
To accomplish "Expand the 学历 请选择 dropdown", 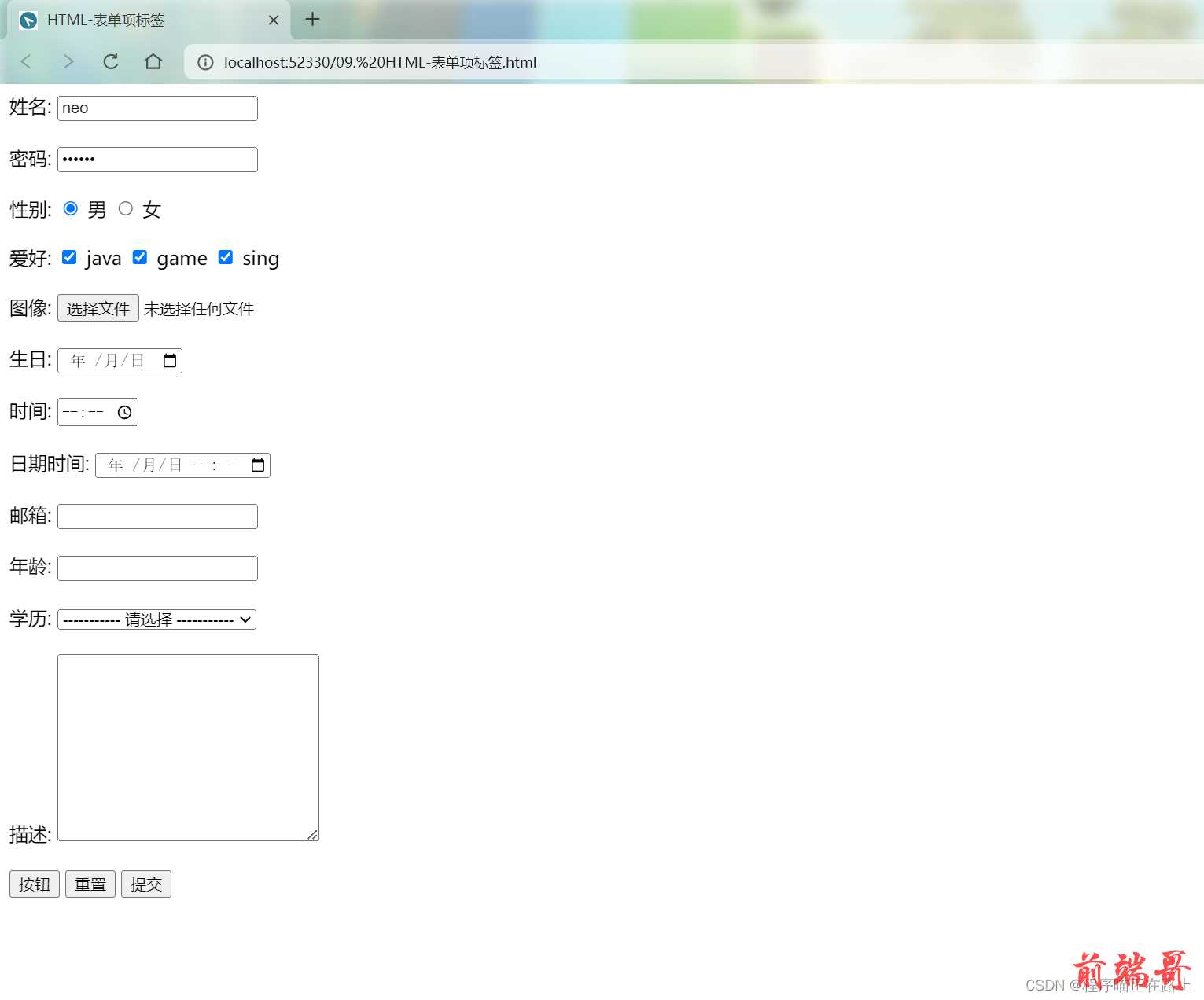I will click(156, 619).
